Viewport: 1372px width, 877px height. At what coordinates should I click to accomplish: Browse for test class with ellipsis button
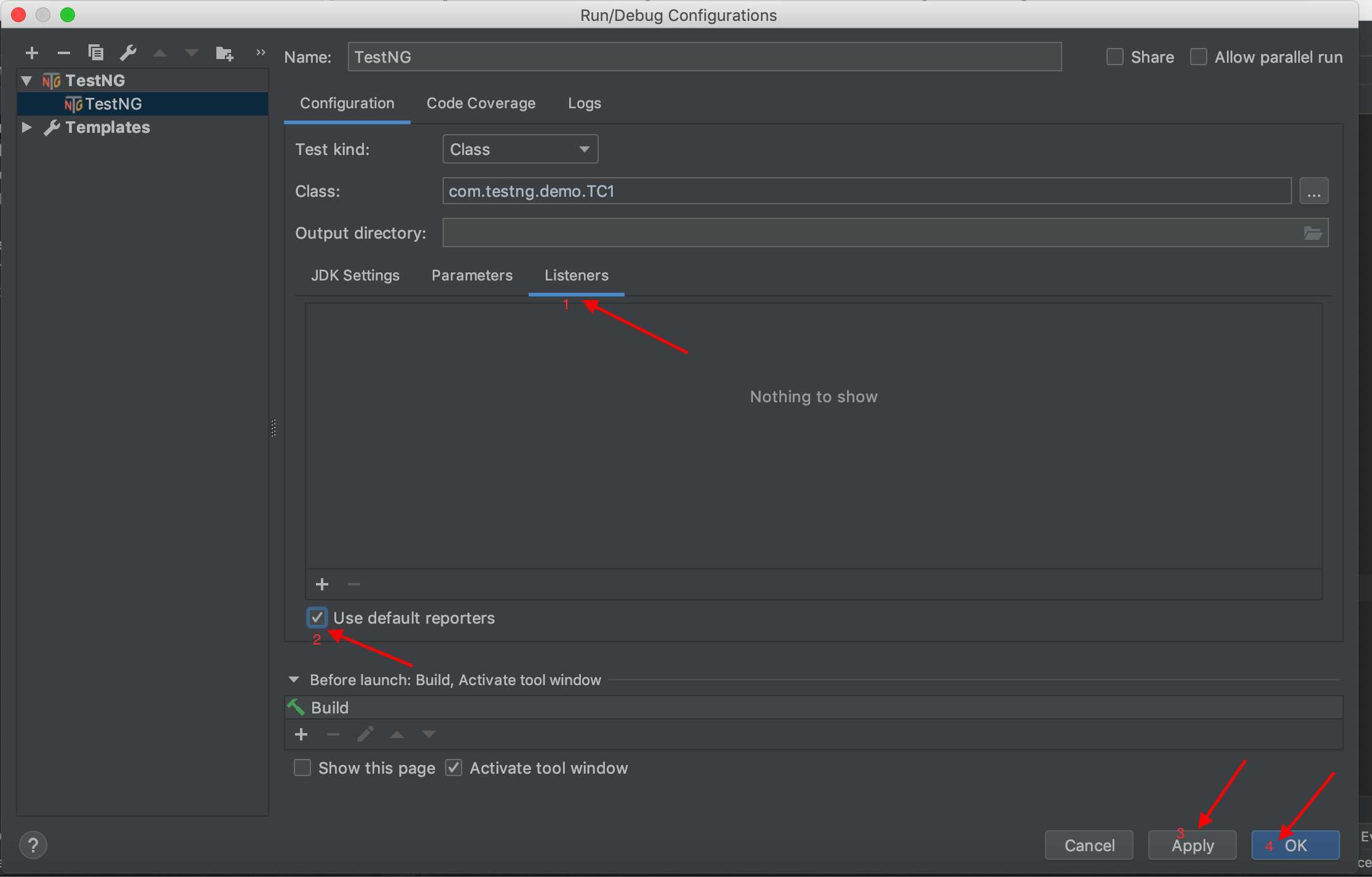pyautogui.click(x=1314, y=191)
